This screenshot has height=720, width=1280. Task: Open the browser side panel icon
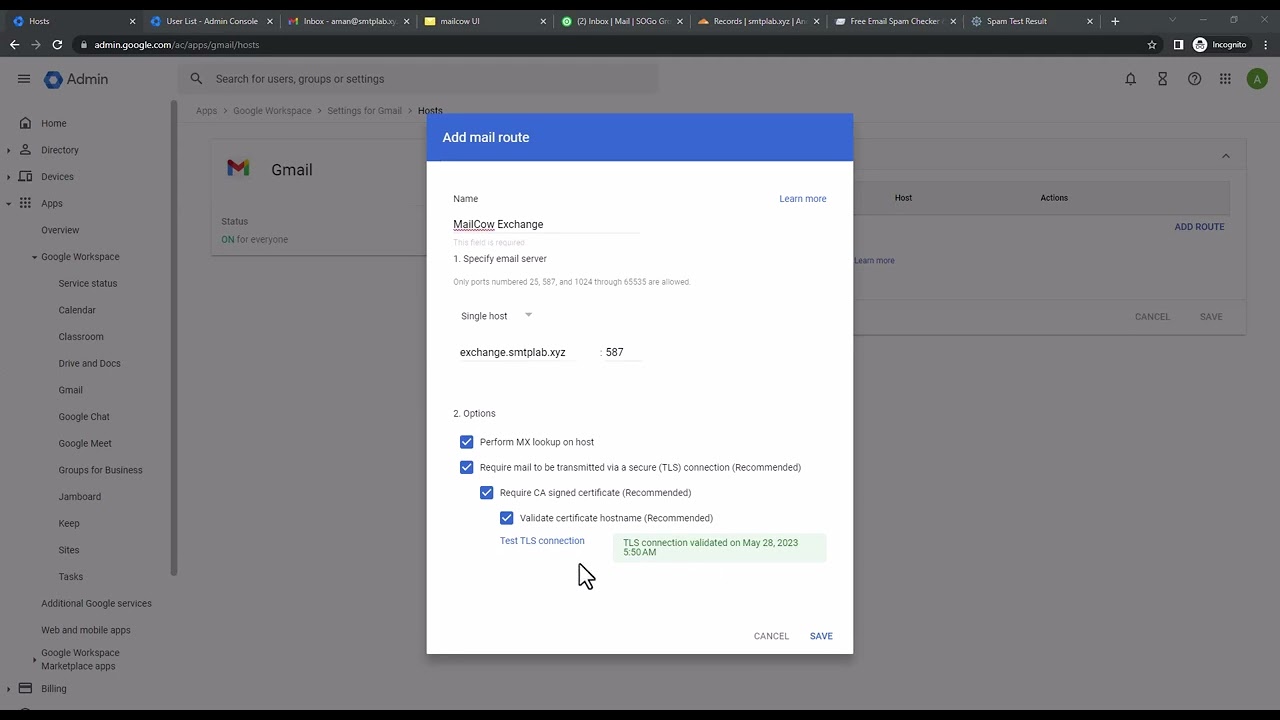[1178, 44]
